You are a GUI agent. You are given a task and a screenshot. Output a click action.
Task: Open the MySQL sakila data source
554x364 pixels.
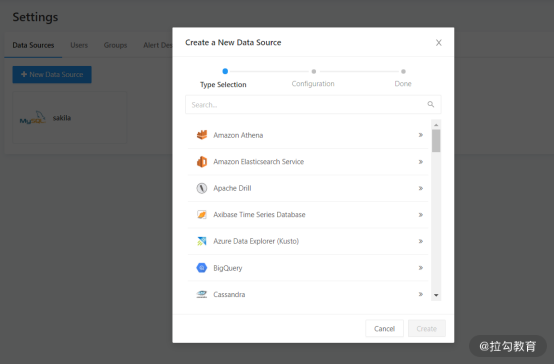pos(70,118)
